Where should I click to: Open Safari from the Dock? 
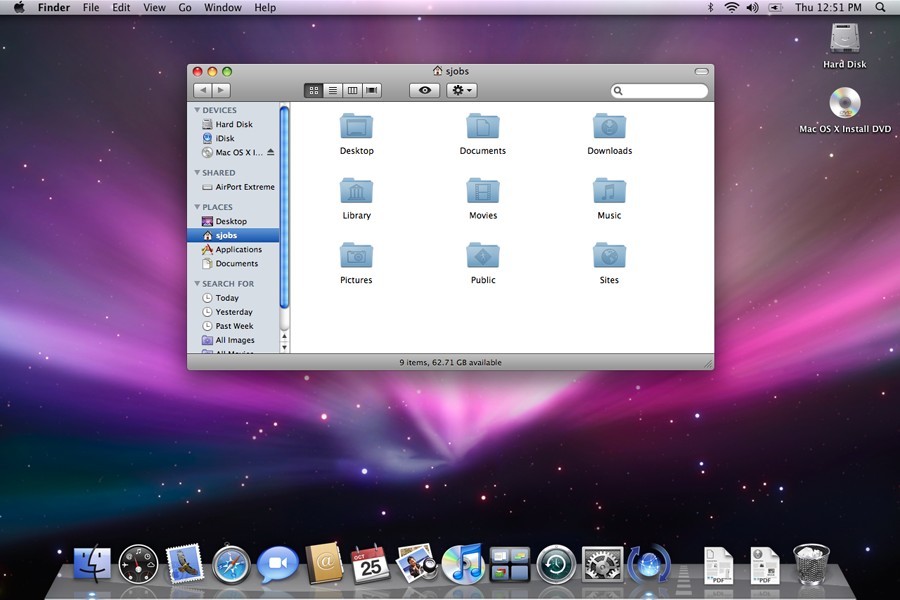tap(230, 564)
